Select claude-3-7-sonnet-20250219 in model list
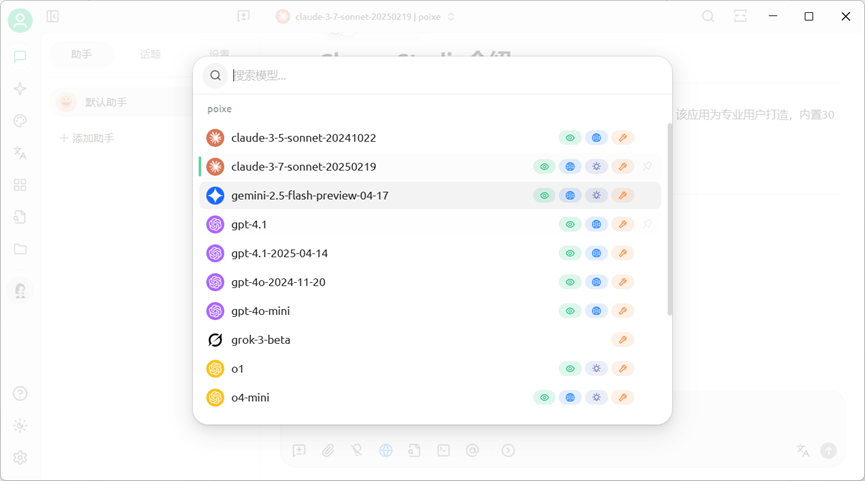865x481 pixels. click(430, 167)
